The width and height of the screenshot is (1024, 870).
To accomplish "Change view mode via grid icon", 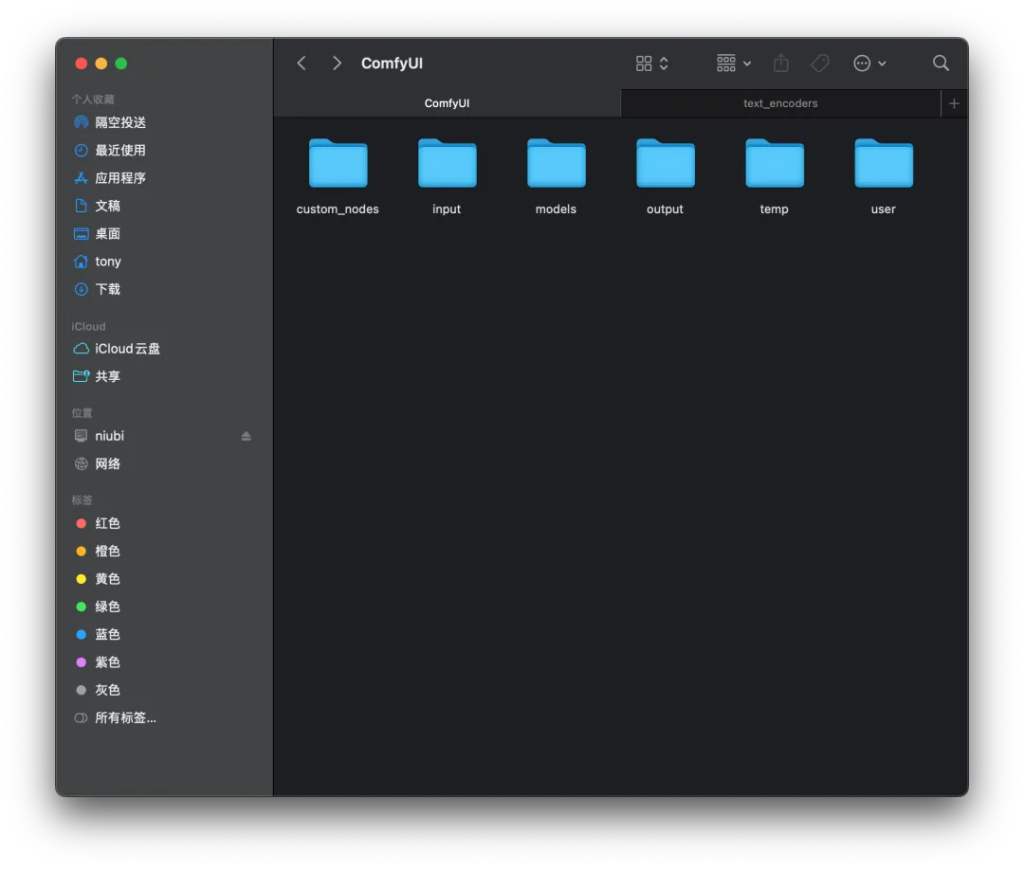I will point(652,63).
